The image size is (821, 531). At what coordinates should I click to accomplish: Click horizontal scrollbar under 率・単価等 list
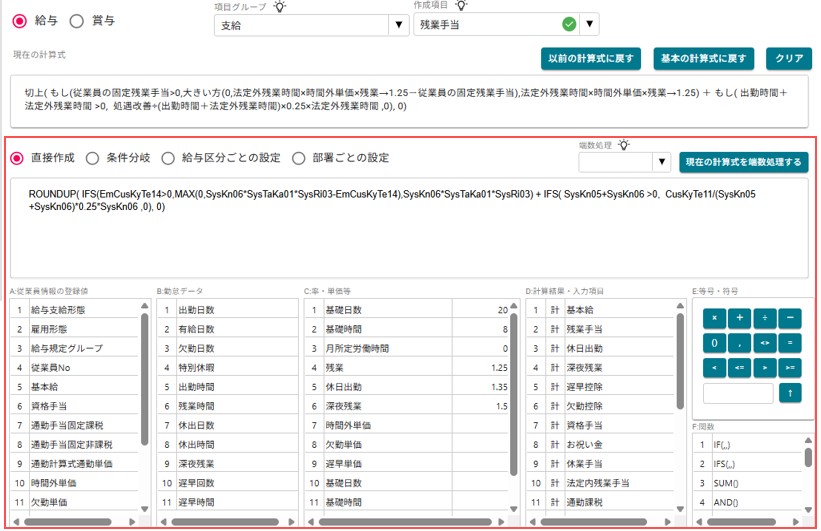pos(405,522)
